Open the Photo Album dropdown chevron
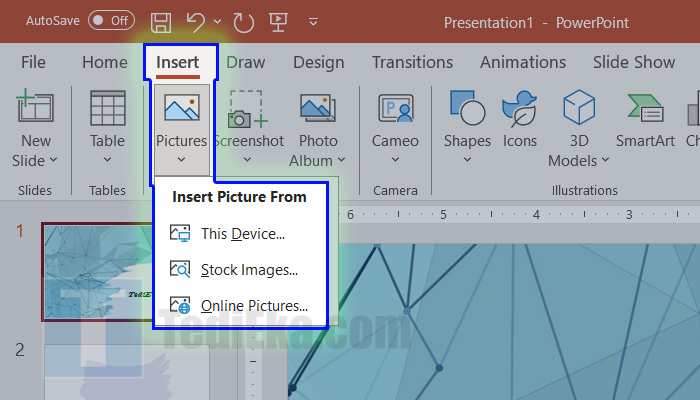 pyautogui.click(x=341, y=160)
